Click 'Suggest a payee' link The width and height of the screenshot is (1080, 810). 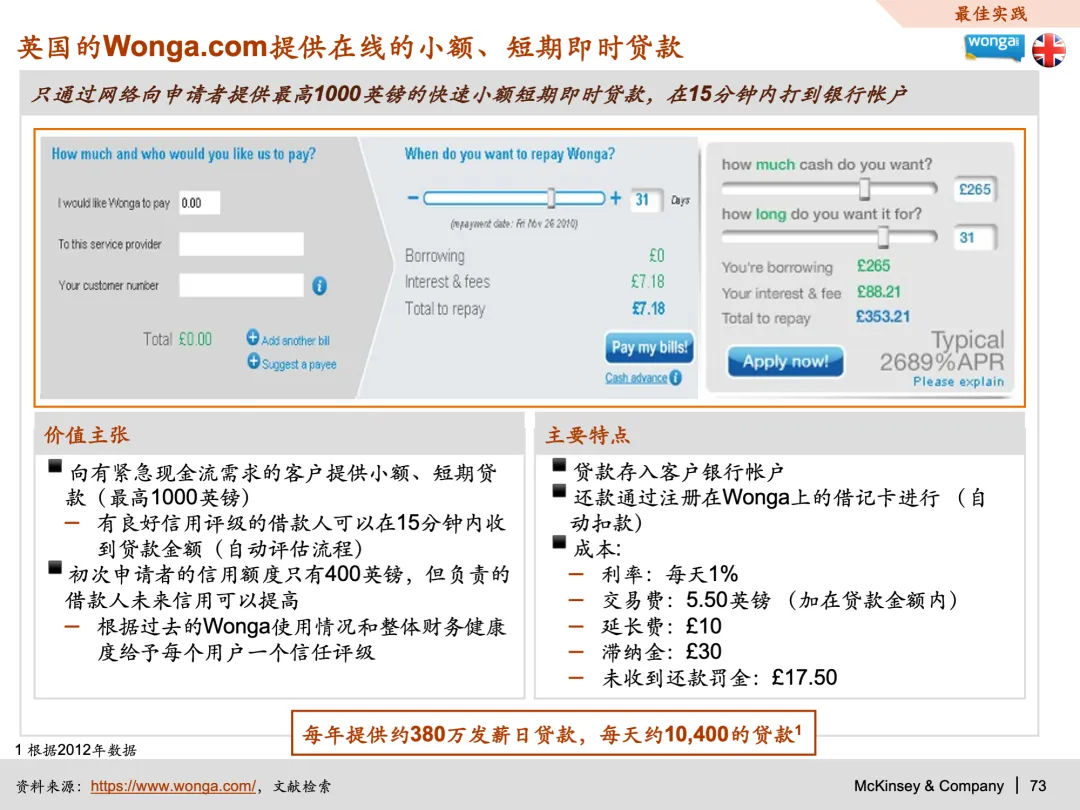299,364
